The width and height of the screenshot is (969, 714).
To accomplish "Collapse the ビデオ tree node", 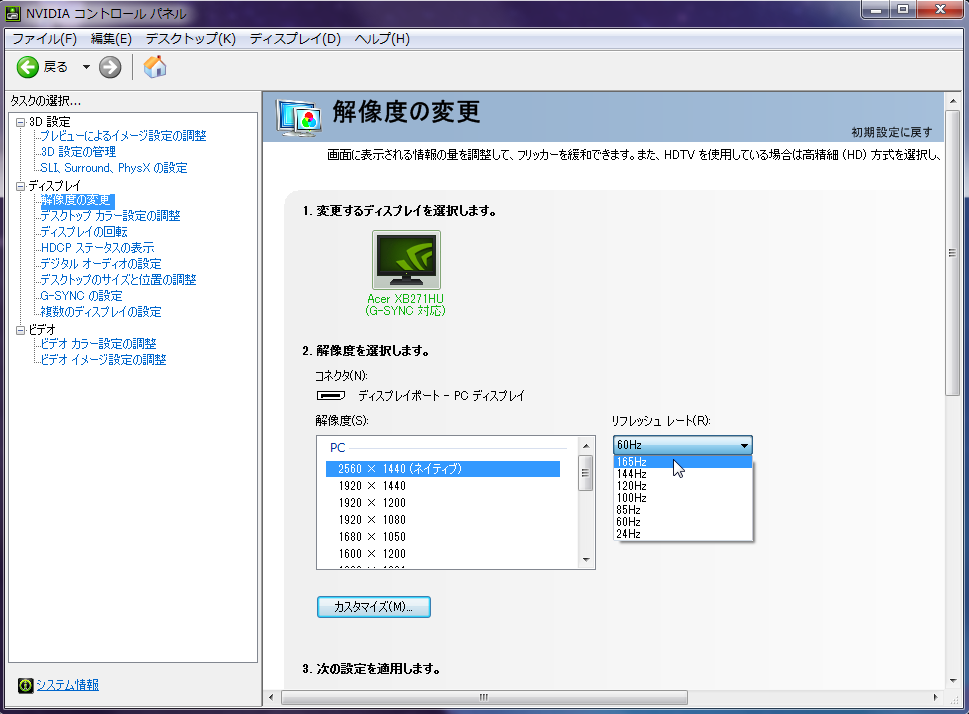I will coord(20,330).
